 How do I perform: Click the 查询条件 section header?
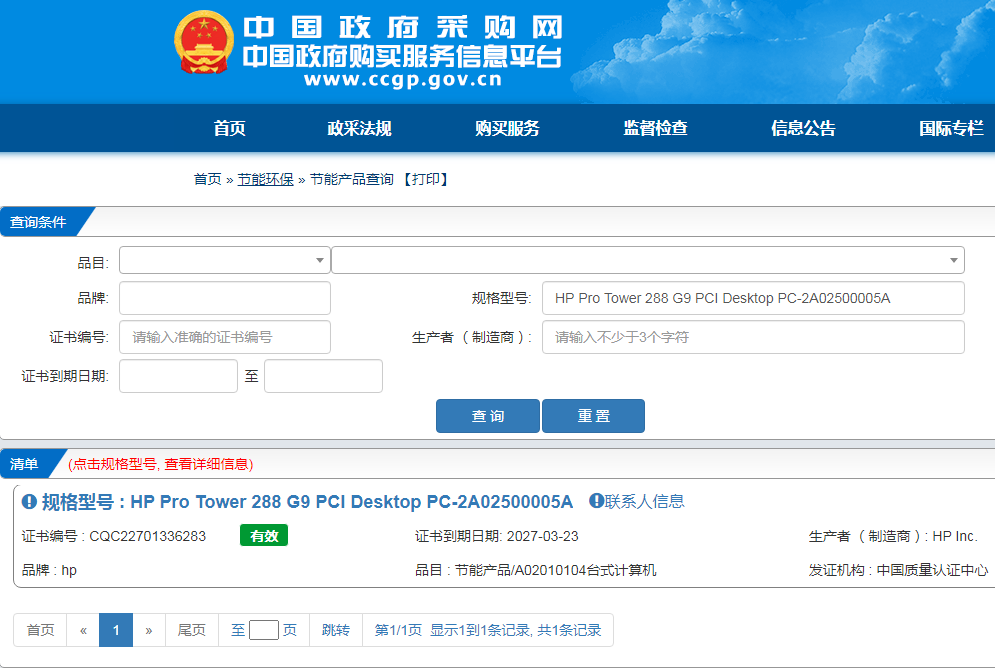[x=38, y=222]
